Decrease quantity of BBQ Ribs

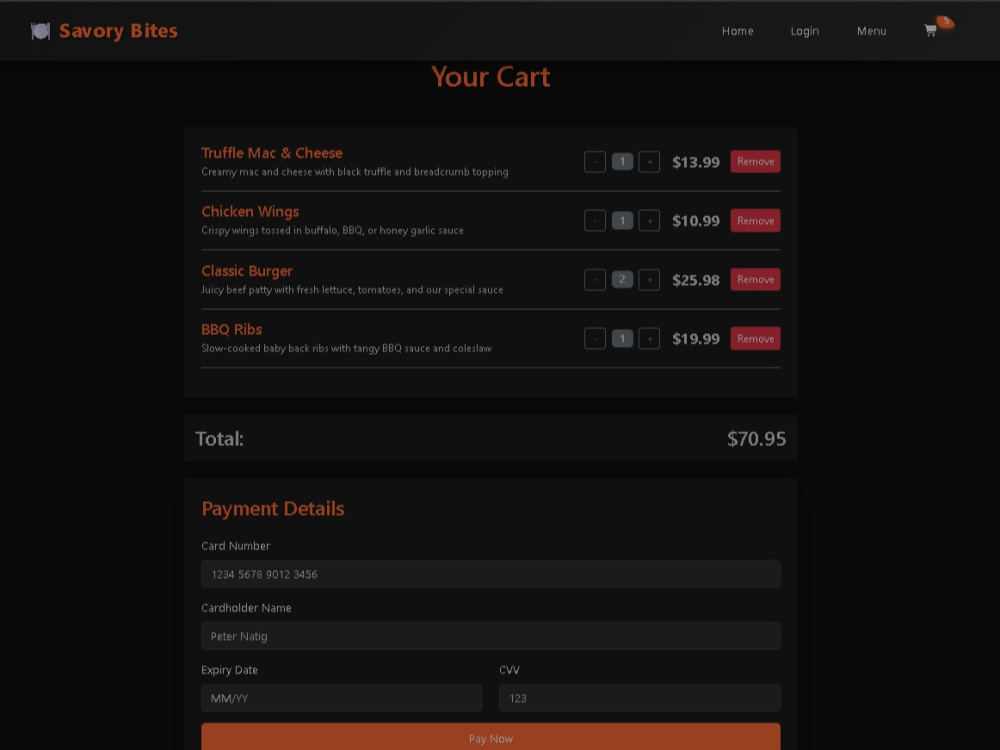tap(594, 339)
